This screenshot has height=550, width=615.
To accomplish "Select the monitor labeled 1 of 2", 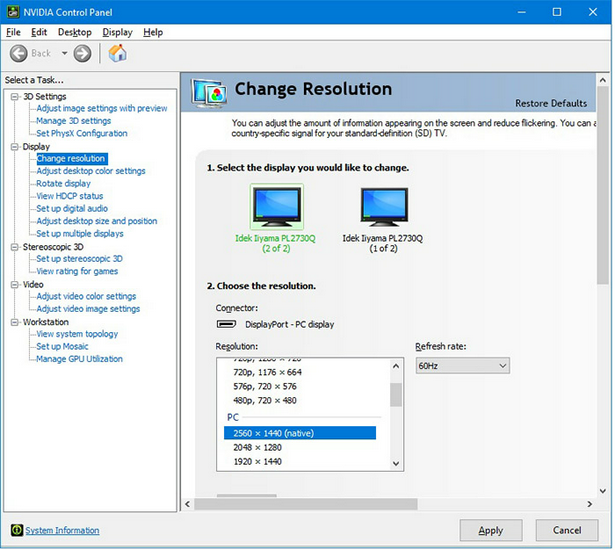I will tap(384, 206).
